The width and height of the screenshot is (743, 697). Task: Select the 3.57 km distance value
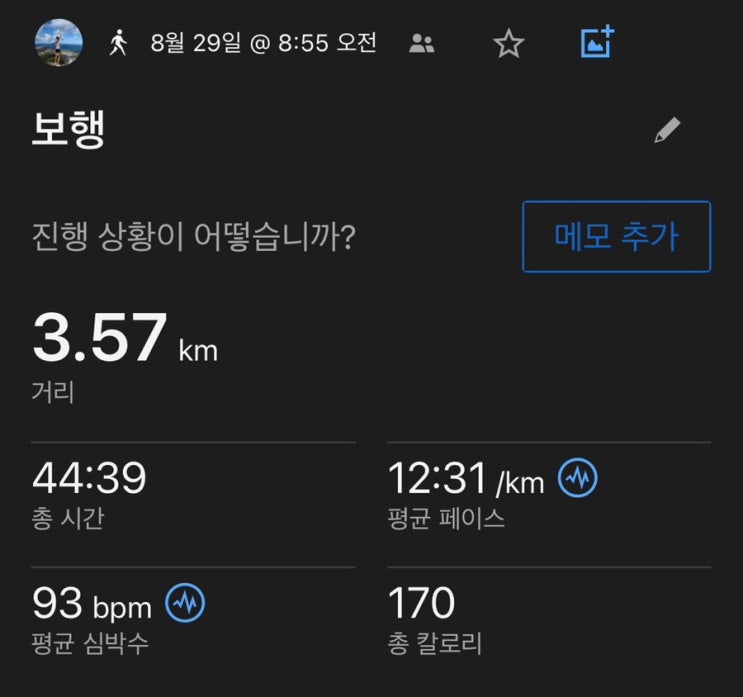(125, 338)
